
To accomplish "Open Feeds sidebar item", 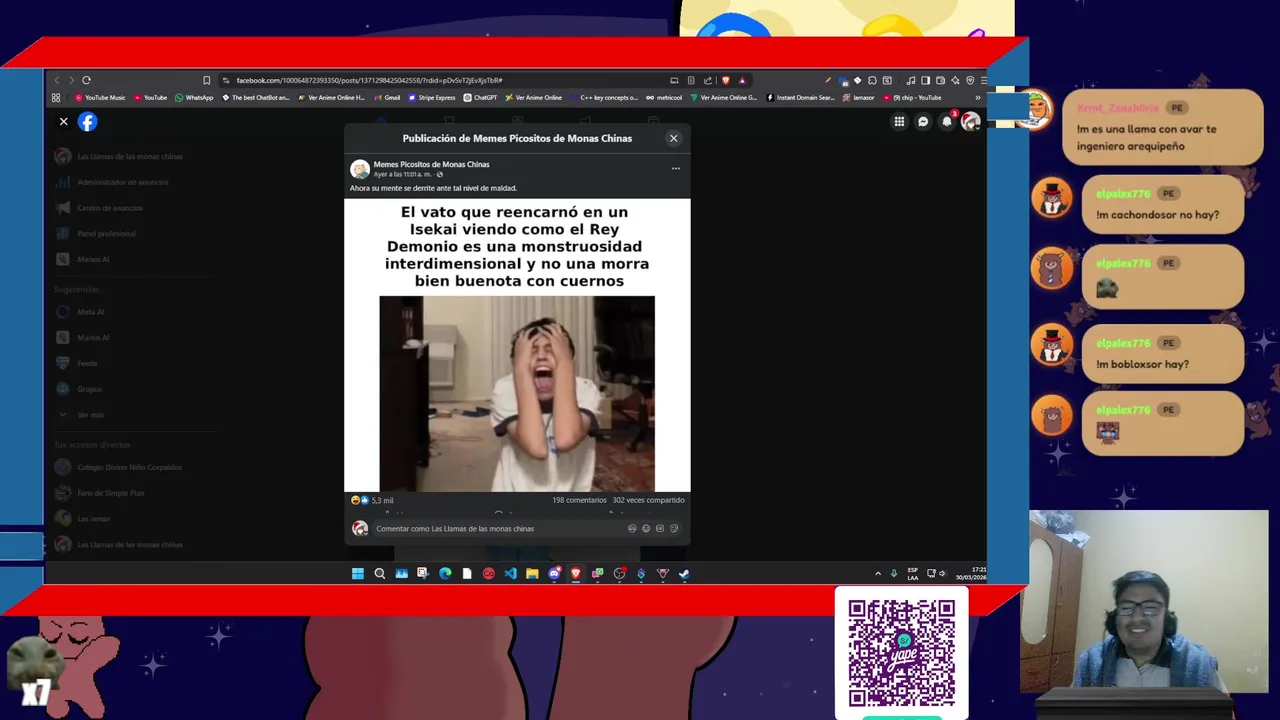I will pos(87,364).
